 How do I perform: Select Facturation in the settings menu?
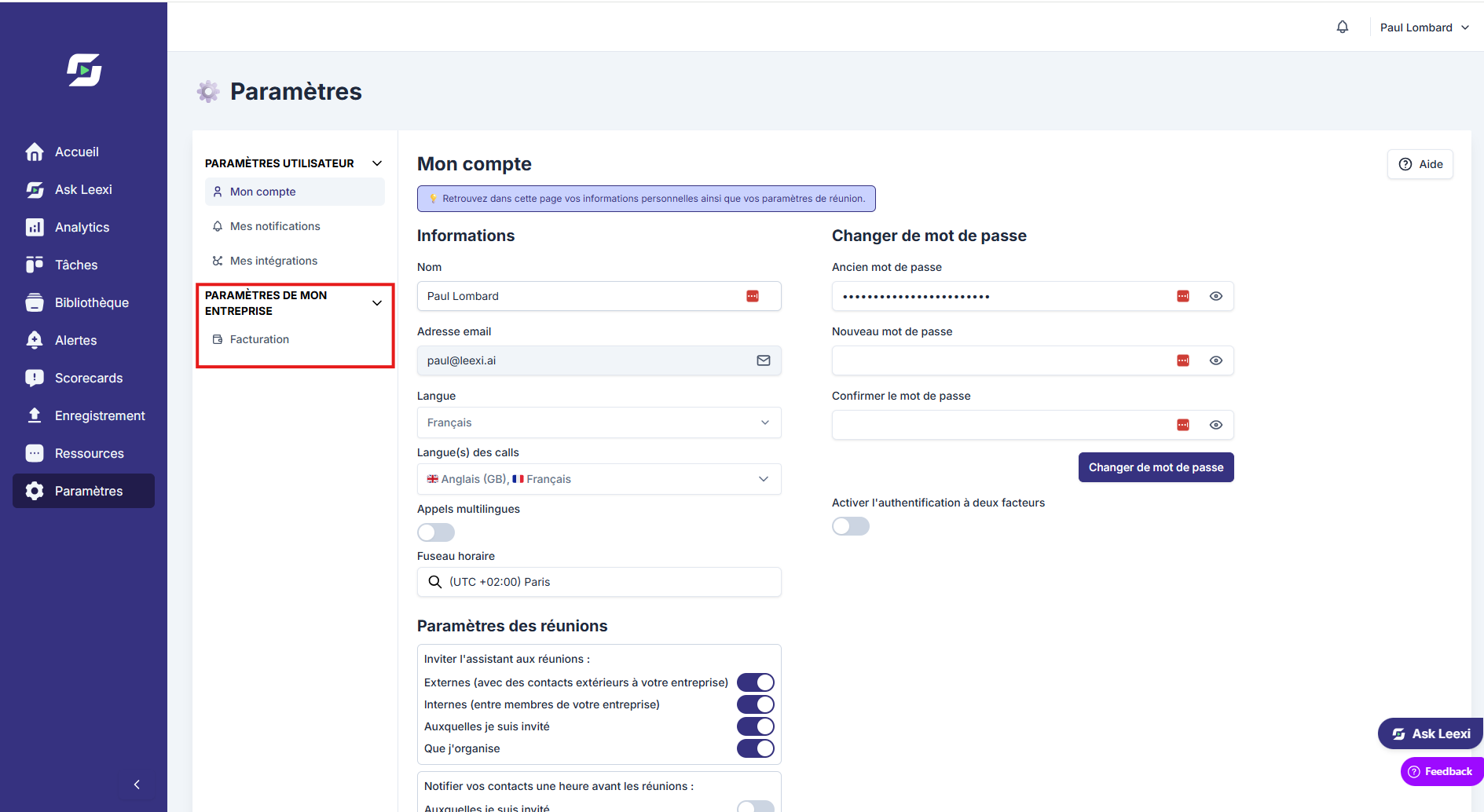295,339
